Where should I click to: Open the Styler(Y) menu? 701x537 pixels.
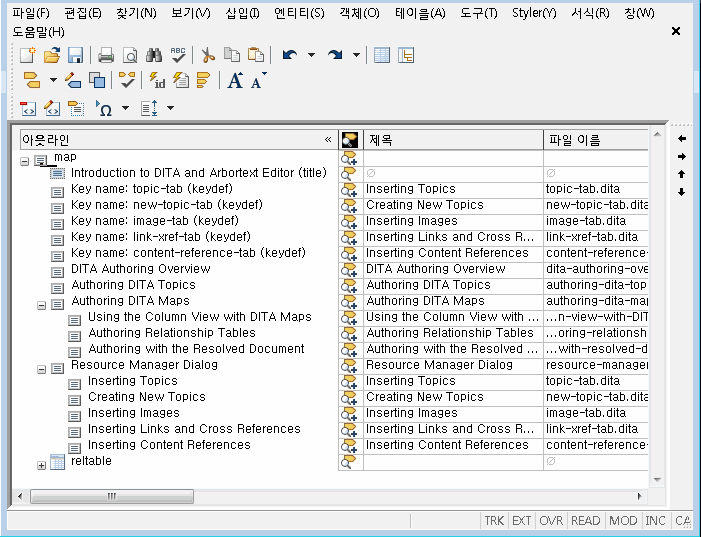[x=534, y=13]
